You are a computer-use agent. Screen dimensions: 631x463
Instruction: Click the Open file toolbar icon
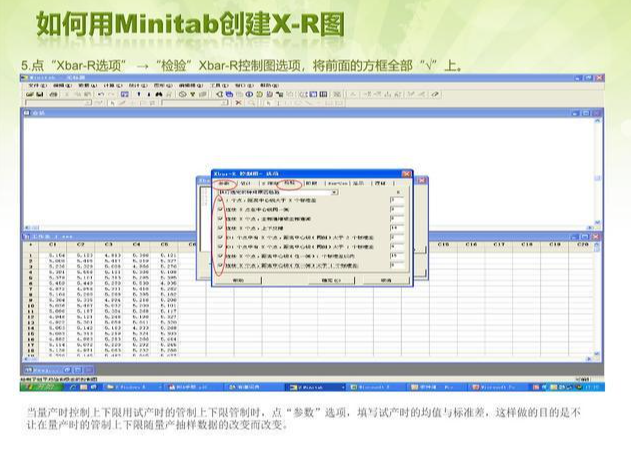30,94
